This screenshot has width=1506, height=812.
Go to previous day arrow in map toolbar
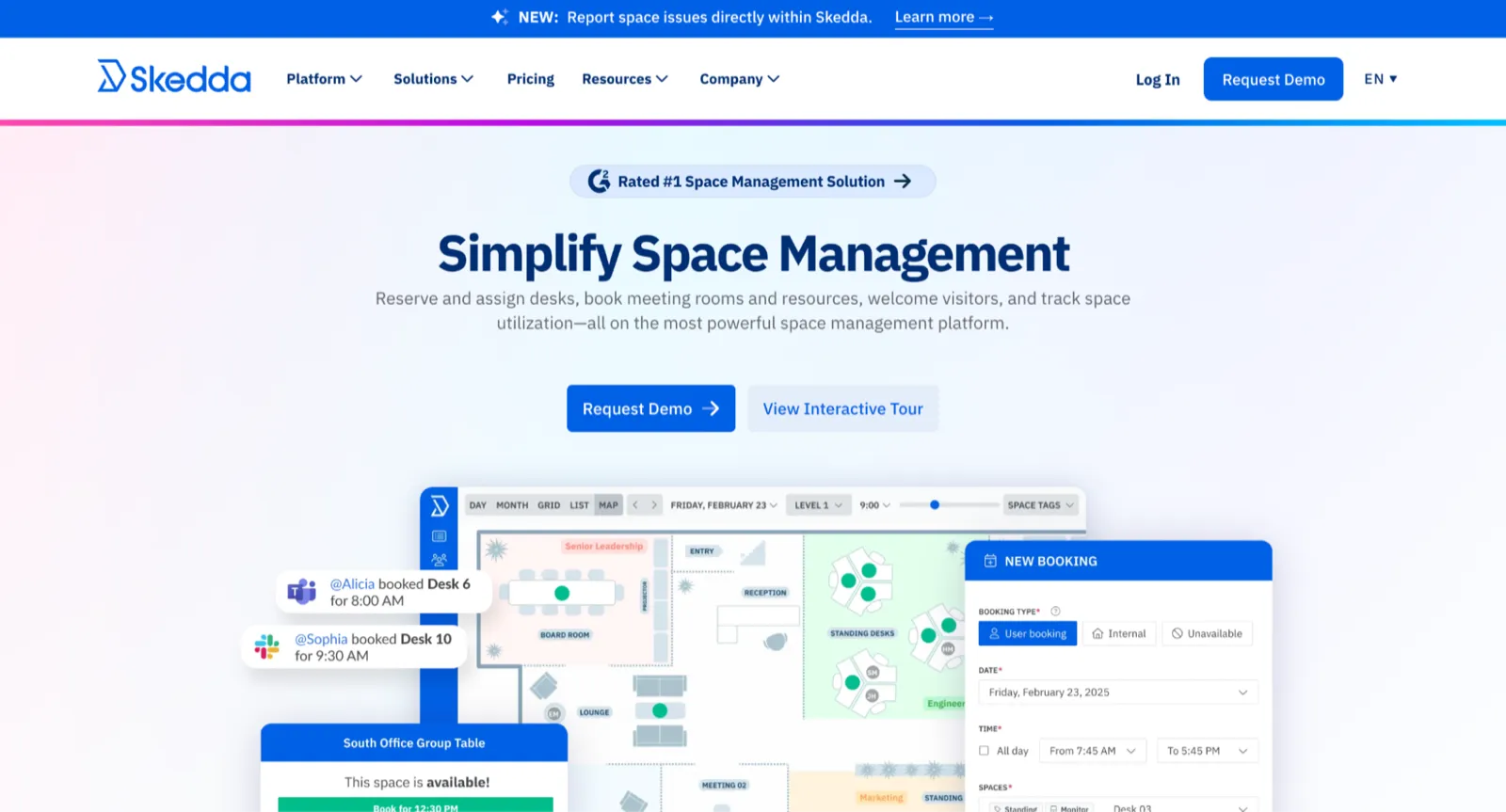click(635, 505)
